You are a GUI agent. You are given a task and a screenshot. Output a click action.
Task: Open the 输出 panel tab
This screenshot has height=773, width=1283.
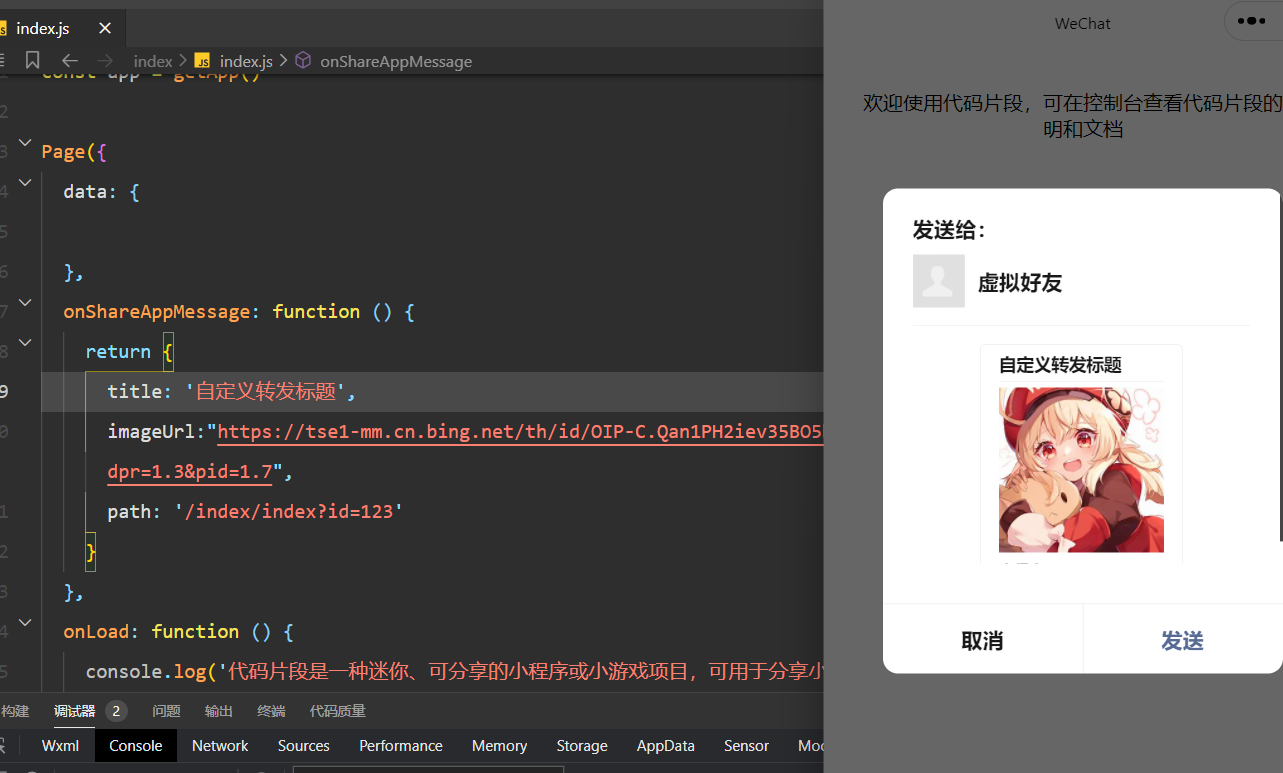click(x=218, y=711)
